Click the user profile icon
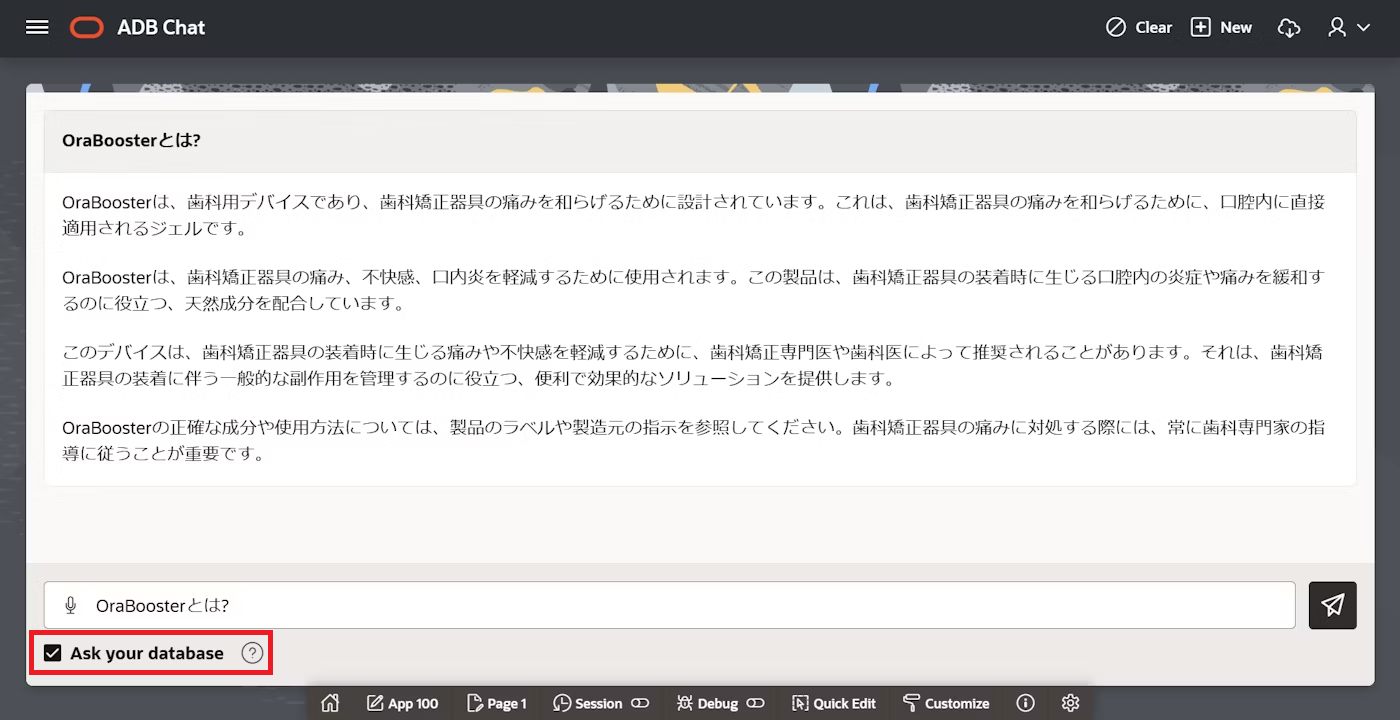The width and height of the screenshot is (1400, 720). tap(1337, 27)
